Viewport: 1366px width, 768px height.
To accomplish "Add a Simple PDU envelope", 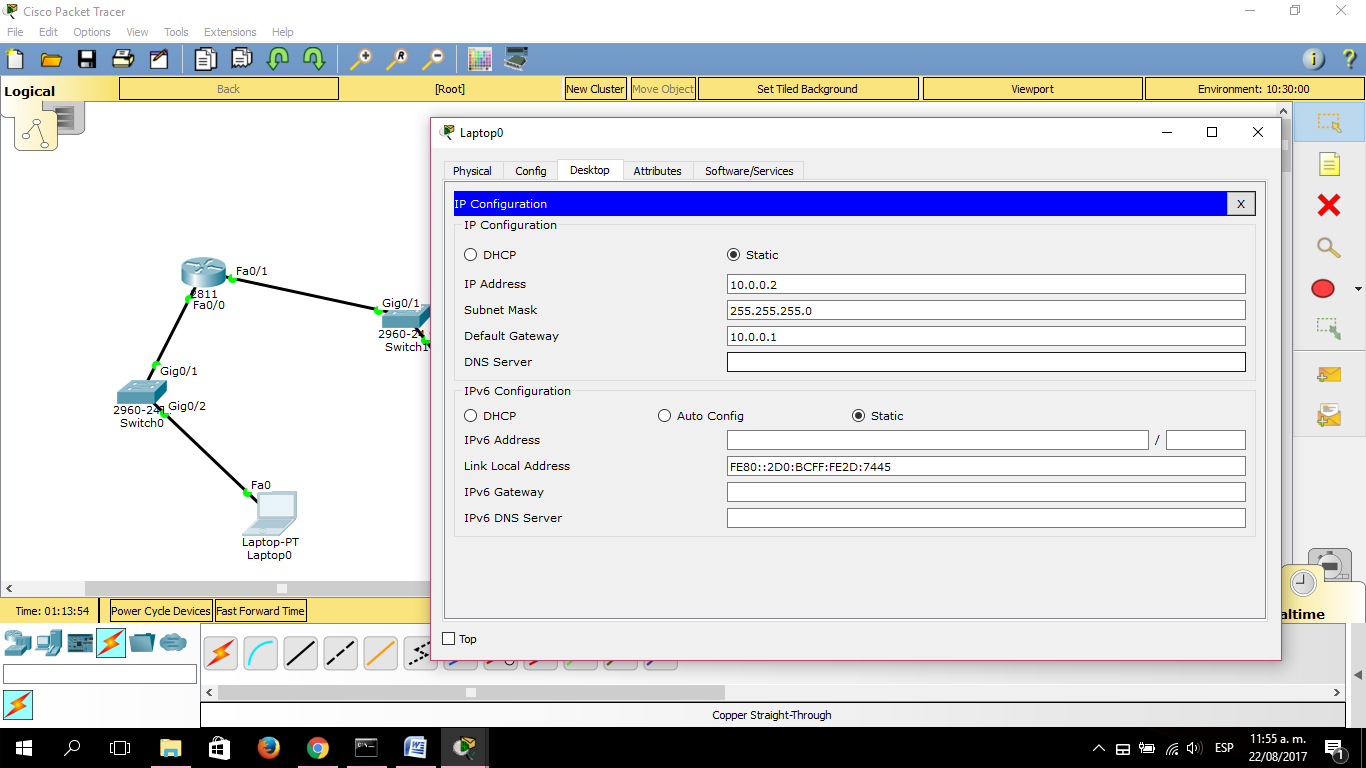I will [x=1328, y=374].
